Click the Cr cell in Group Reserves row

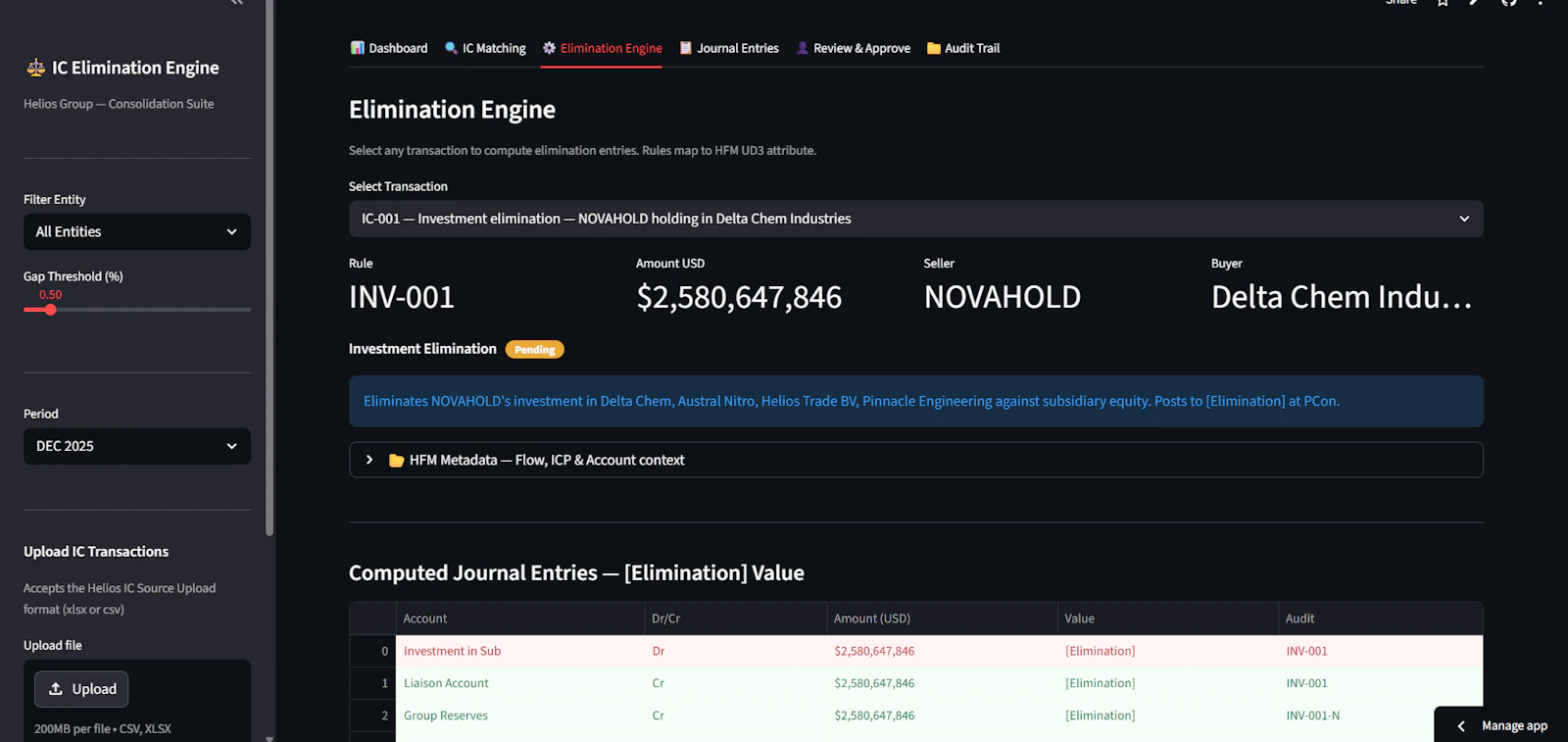pos(736,716)
